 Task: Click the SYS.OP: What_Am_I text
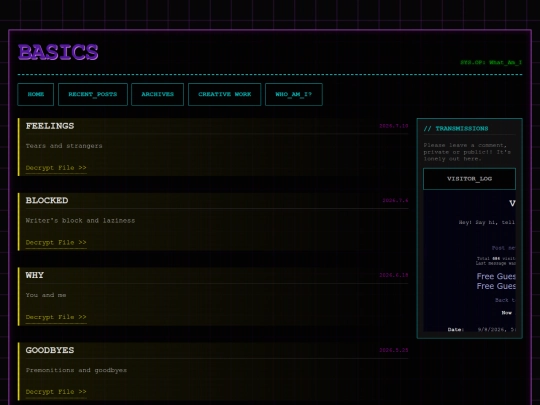[491, 62]
